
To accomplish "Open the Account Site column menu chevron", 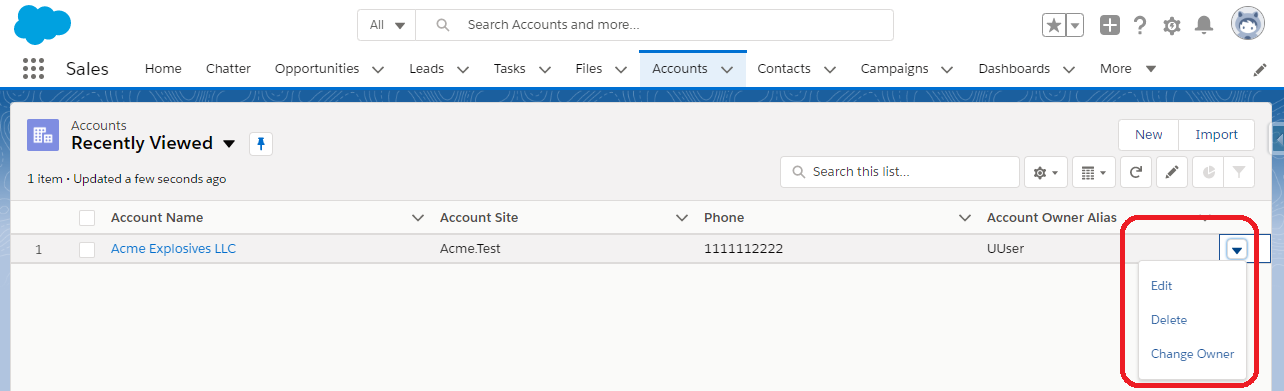I will pos(682,218).
